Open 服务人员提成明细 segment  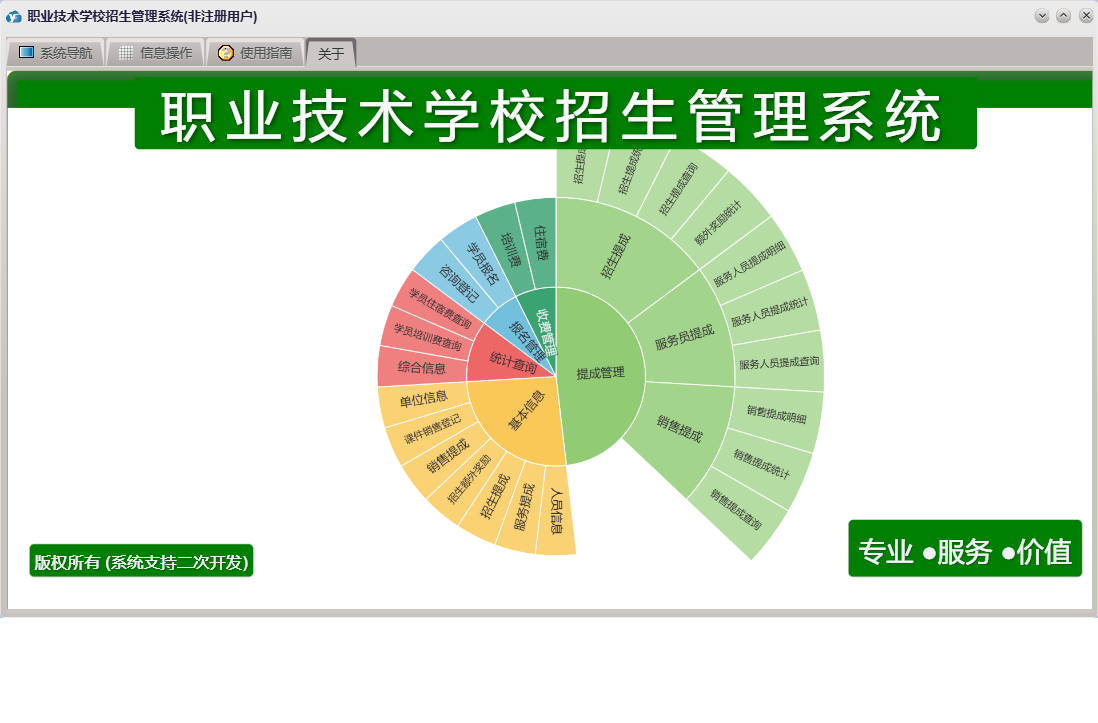[x=749, y=264]
